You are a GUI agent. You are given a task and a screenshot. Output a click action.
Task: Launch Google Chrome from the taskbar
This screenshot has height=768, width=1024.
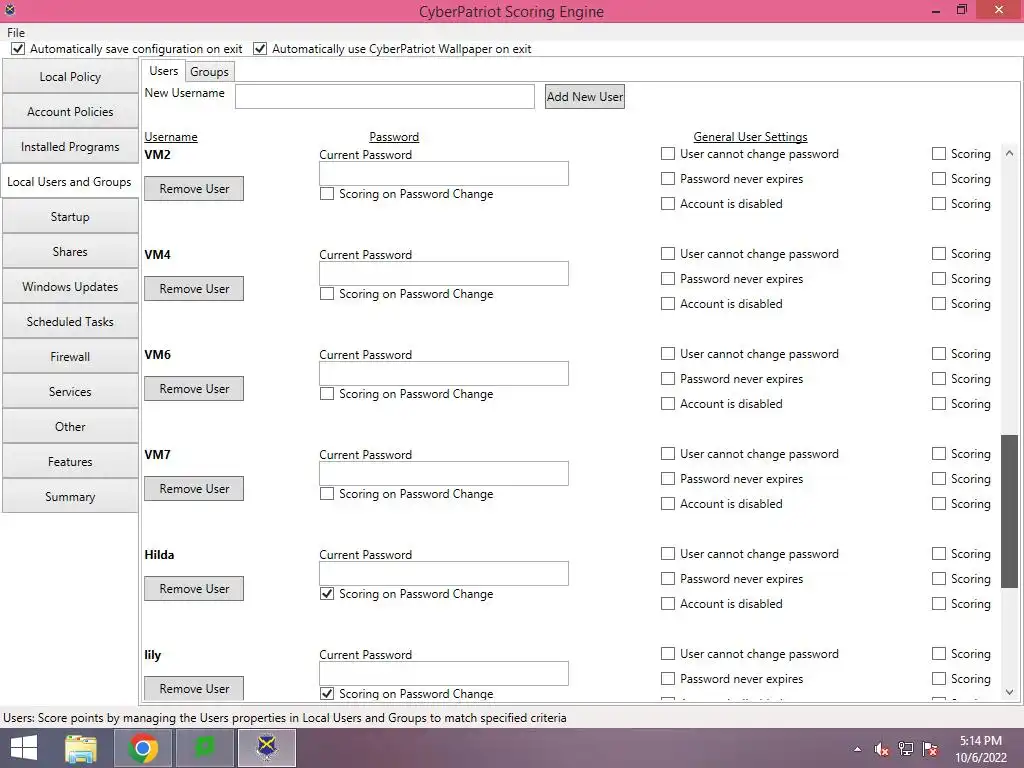pos(143,748)
